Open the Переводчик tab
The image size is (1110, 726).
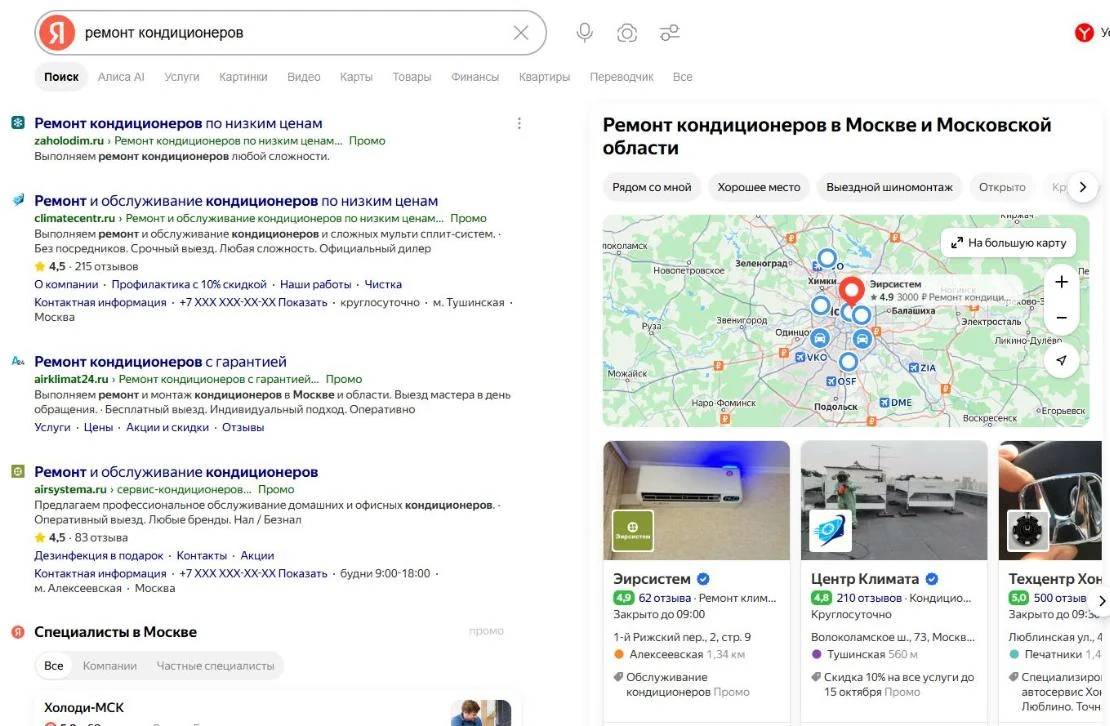point(622,76)
